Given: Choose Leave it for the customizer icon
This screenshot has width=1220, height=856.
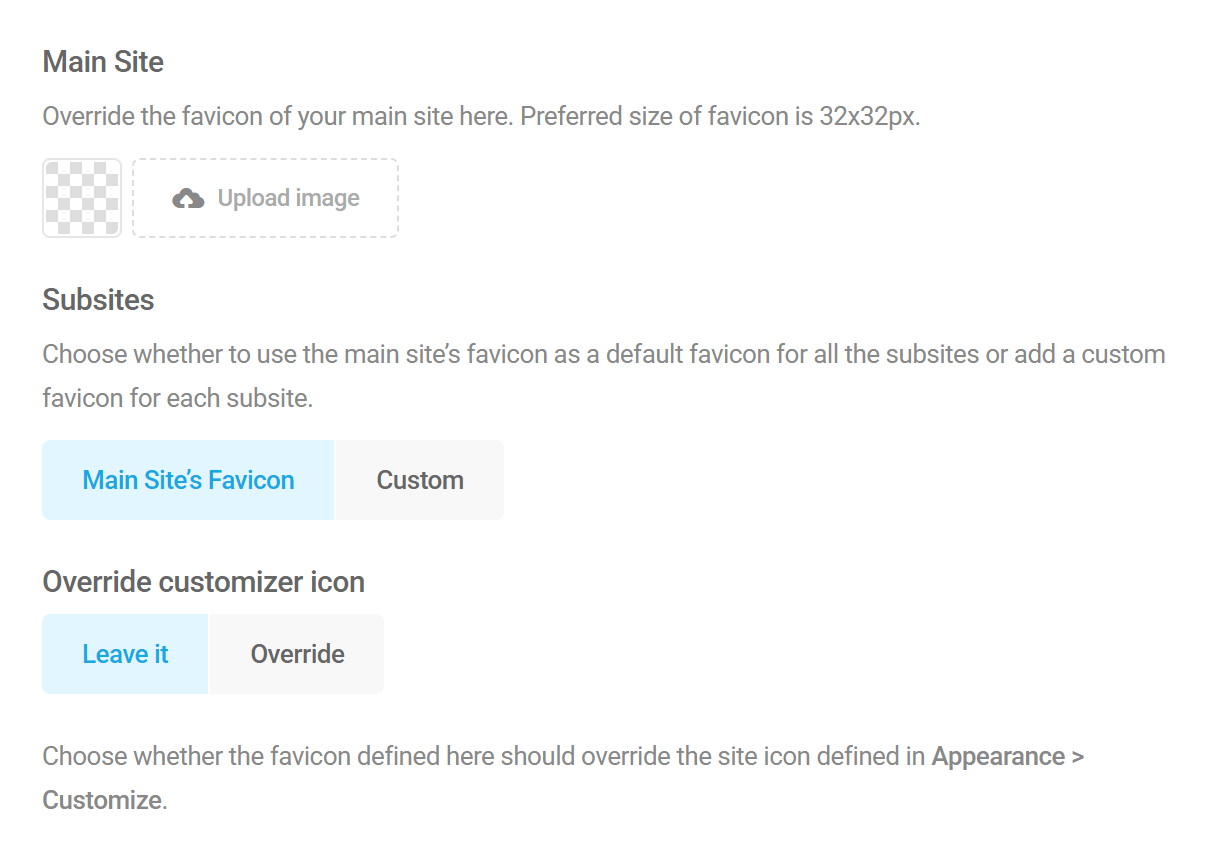Looking at the screenshot, I should pos(125,653).
